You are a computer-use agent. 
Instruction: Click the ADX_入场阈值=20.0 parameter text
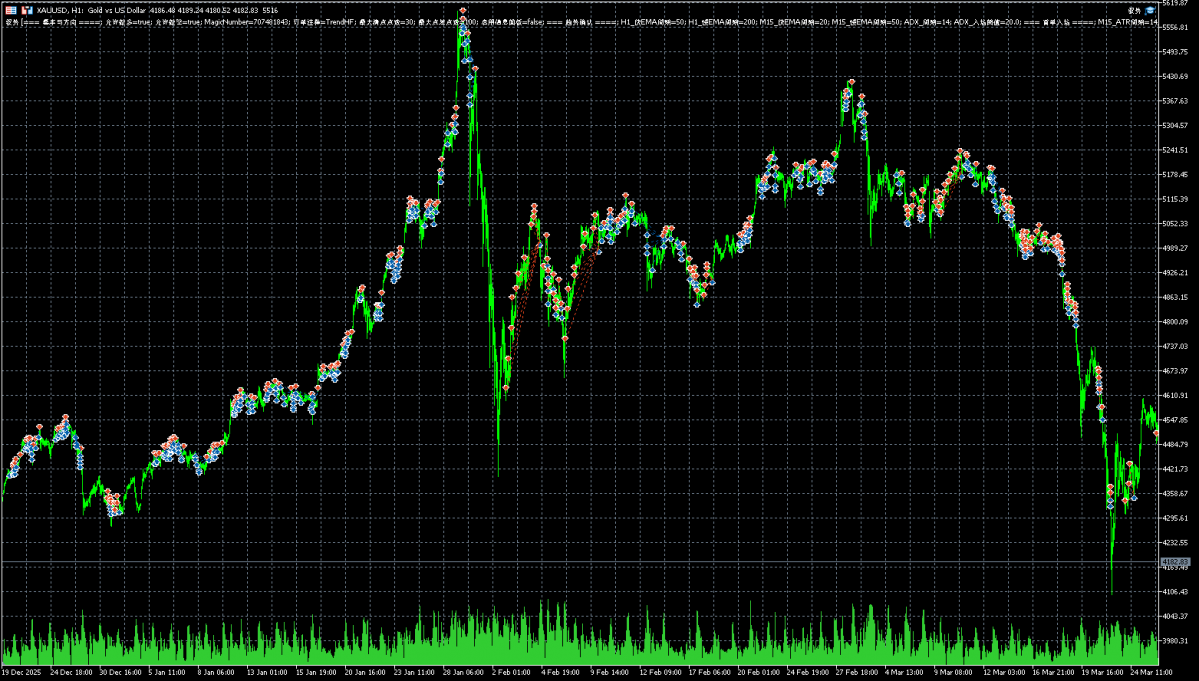(986, 22)
